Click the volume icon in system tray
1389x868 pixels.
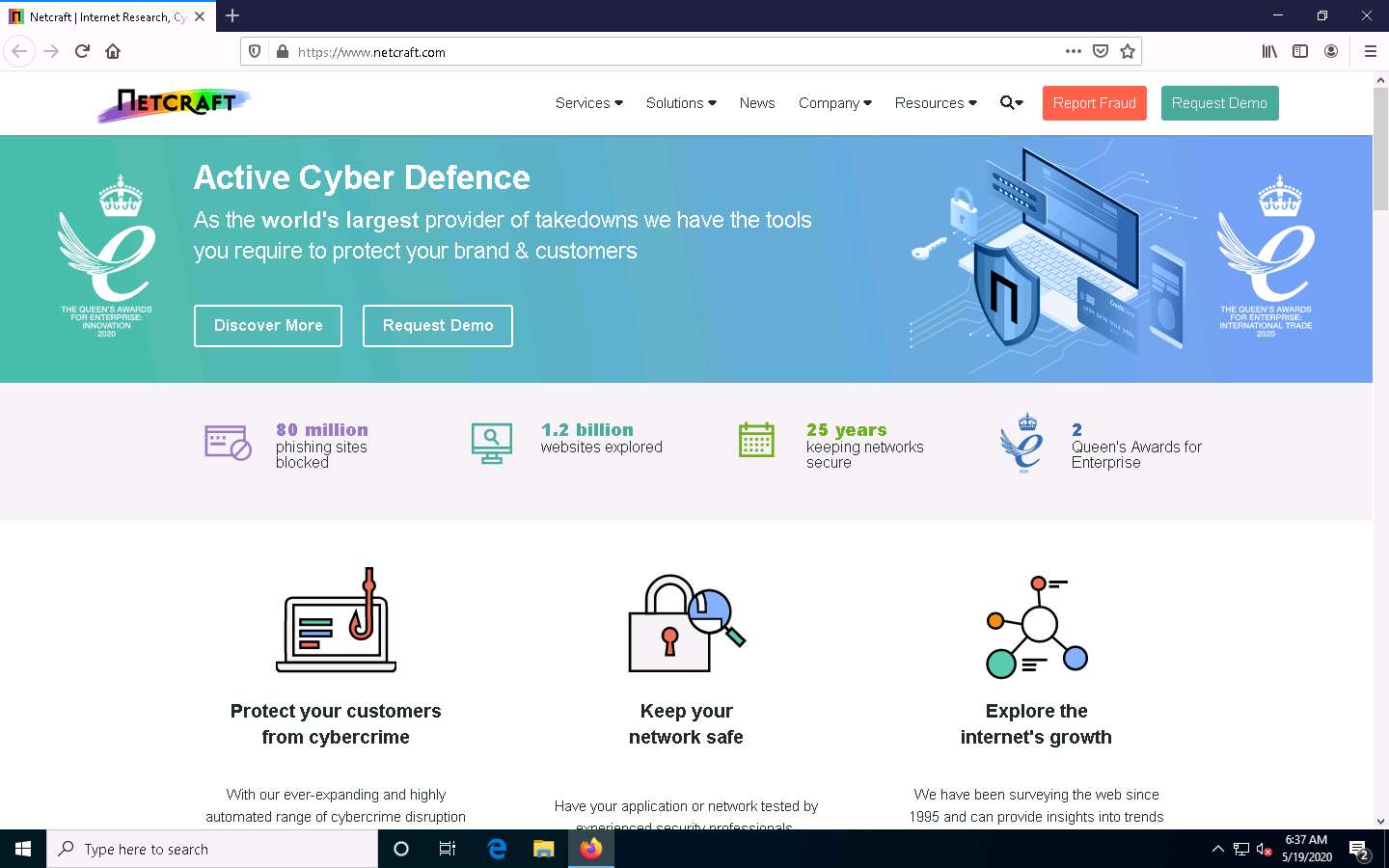1263,850
